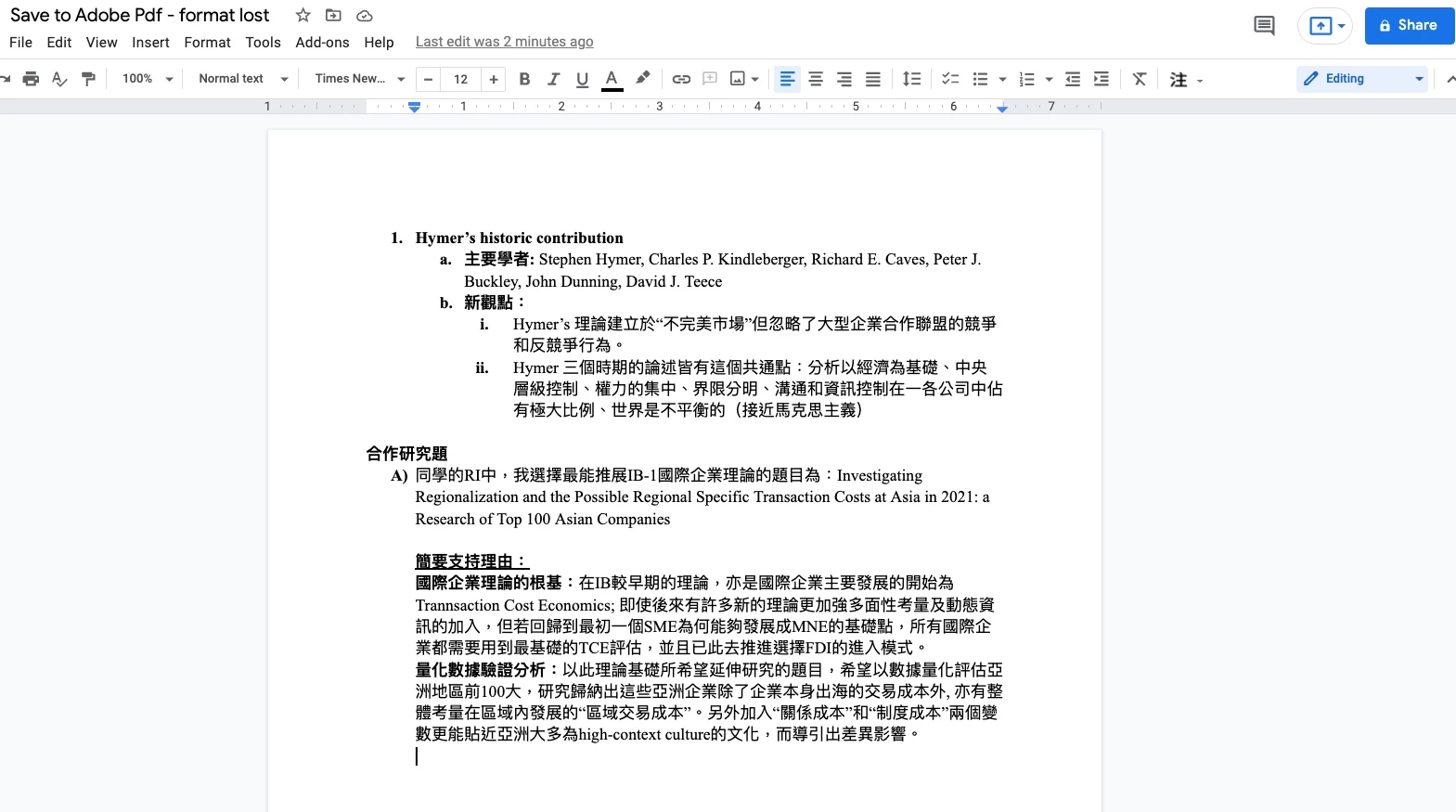Screen dimensions: 1456x812
Task: Click the right indent ruler marker
Action: pyautogui.click(x=1002, y=109)
